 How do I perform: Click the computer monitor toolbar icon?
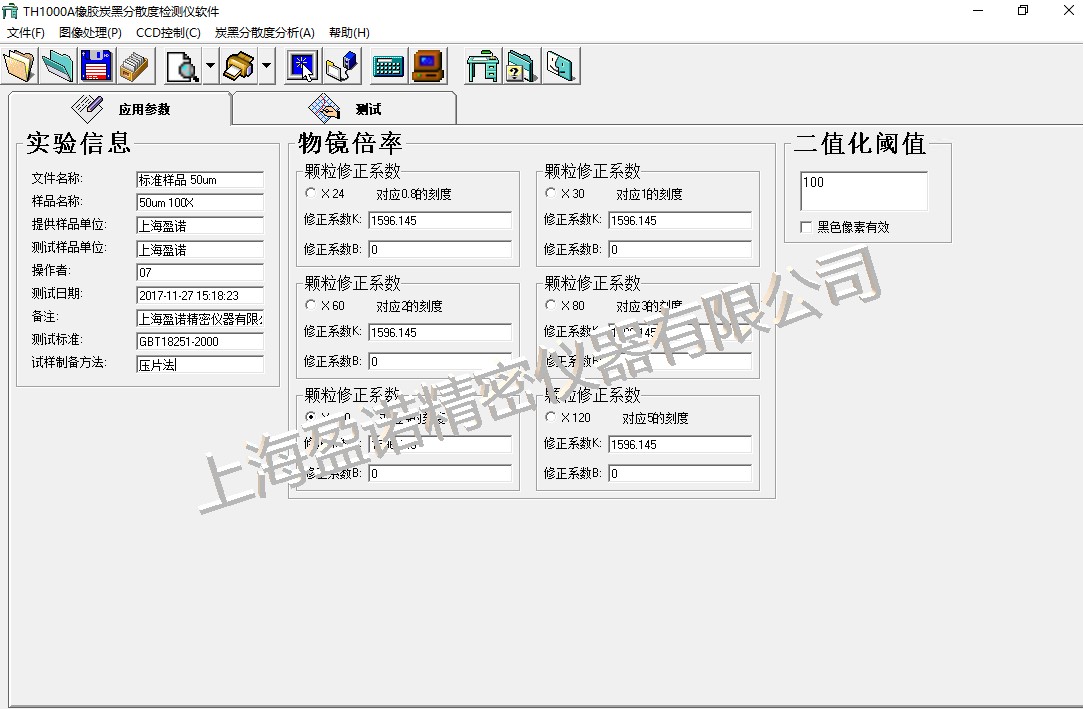(428, 66)
